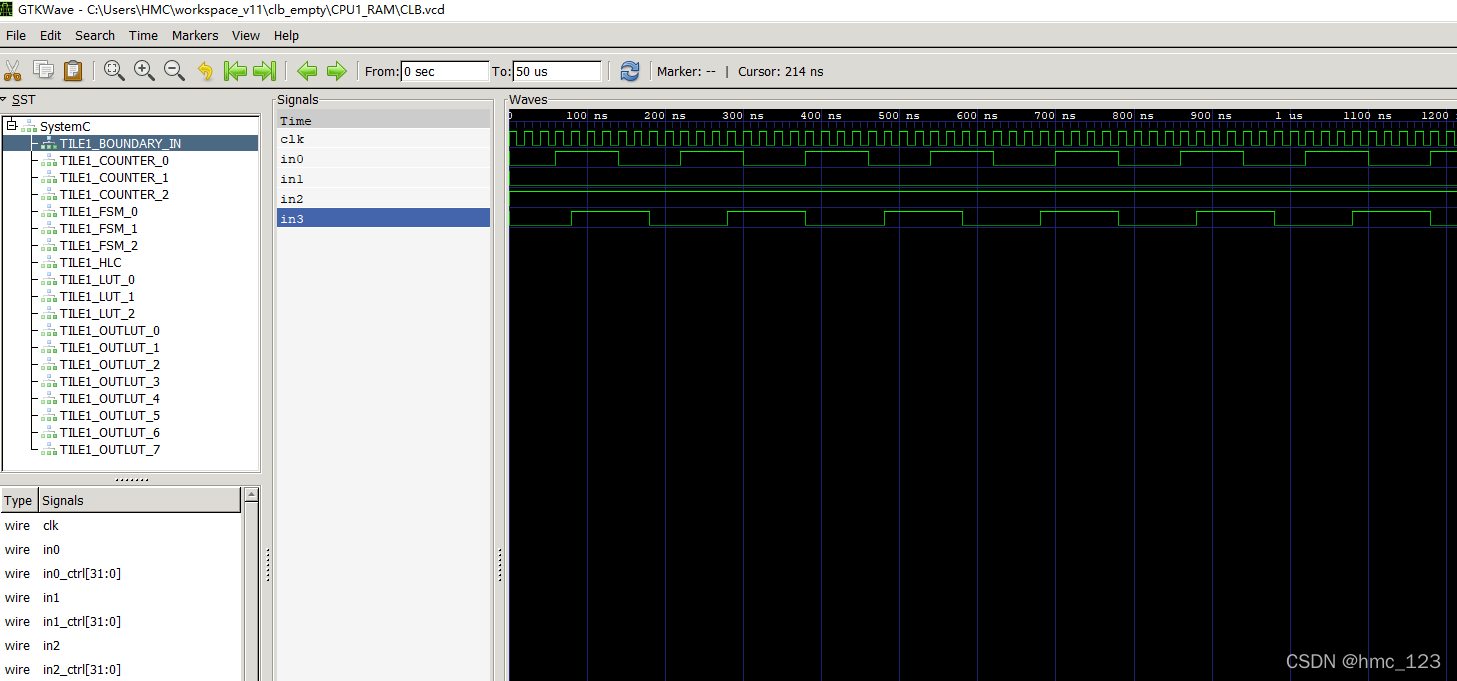This screenshot has width=1457, height=681.
Task: Click the Copy Traces icon
Action: pyautogui.click(x=43, y=70)
